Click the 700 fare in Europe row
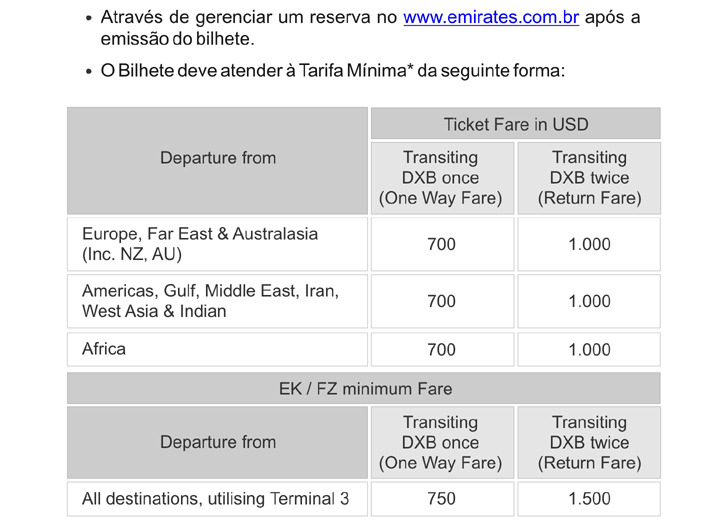The image size is (725, 531). (442, 244)
